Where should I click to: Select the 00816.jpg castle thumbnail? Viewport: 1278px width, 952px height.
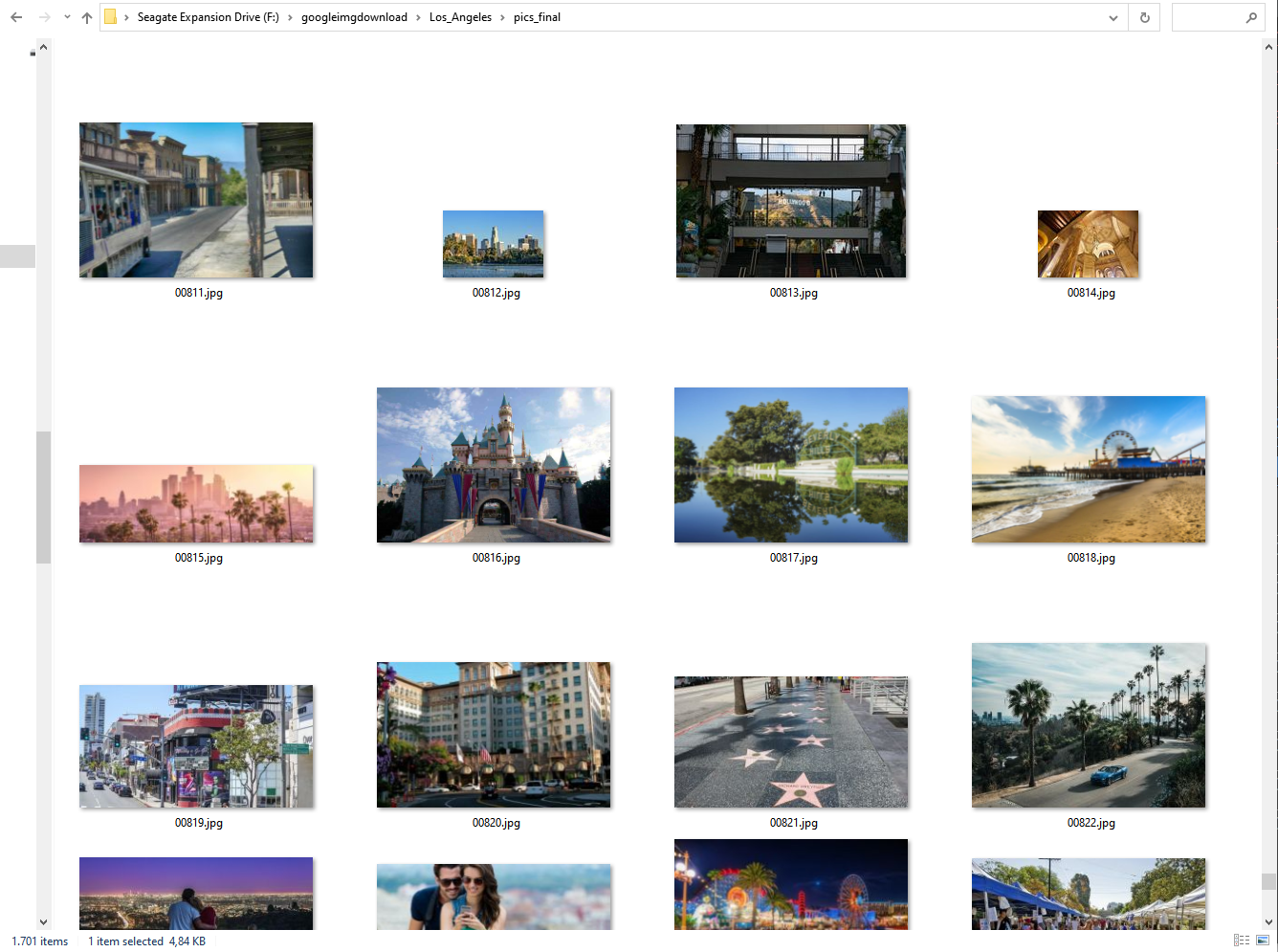pos(494,465)
